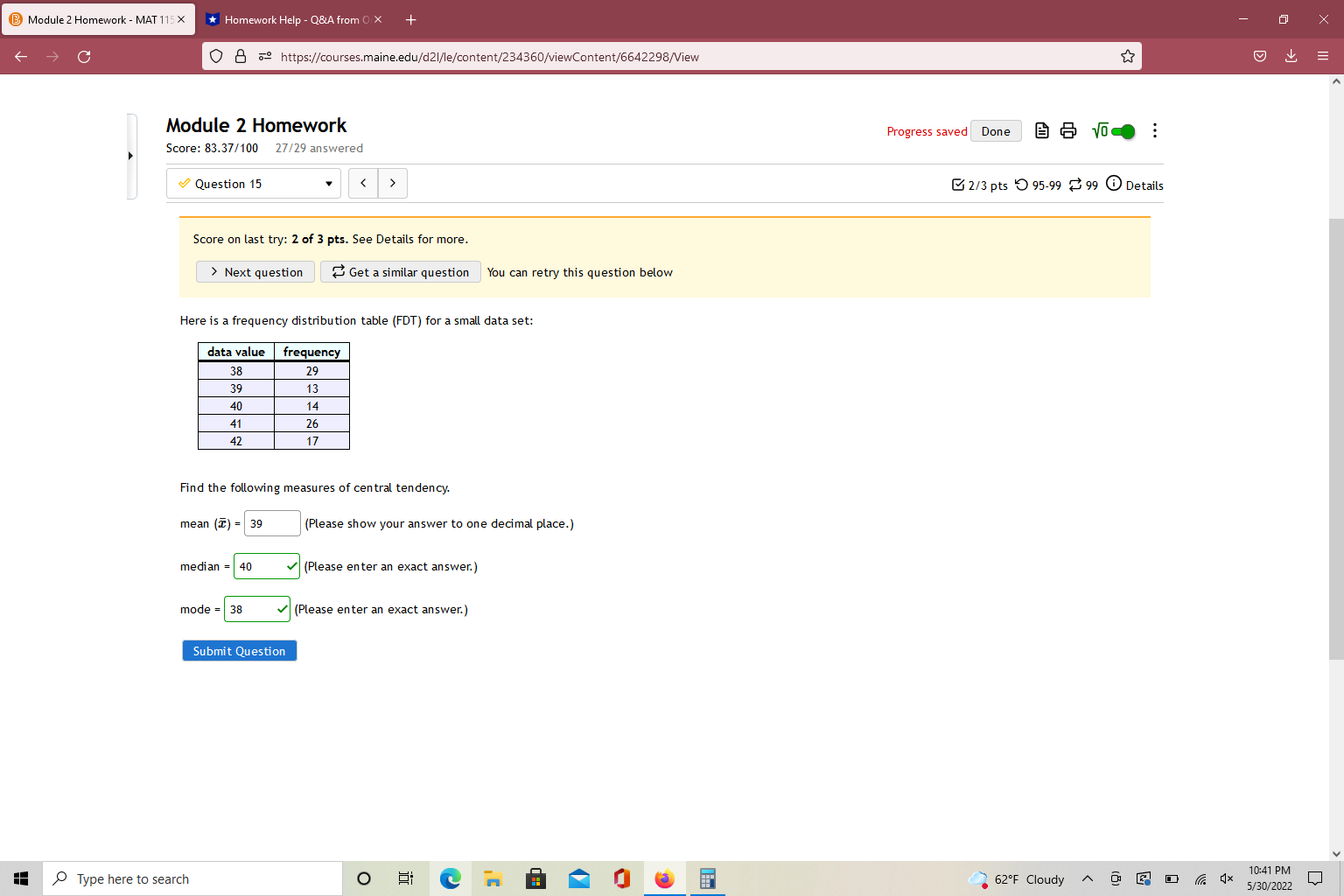The width and height of the screenshot is (1344, 896).
Task: Open the notification center icon
Action: 1315,878
